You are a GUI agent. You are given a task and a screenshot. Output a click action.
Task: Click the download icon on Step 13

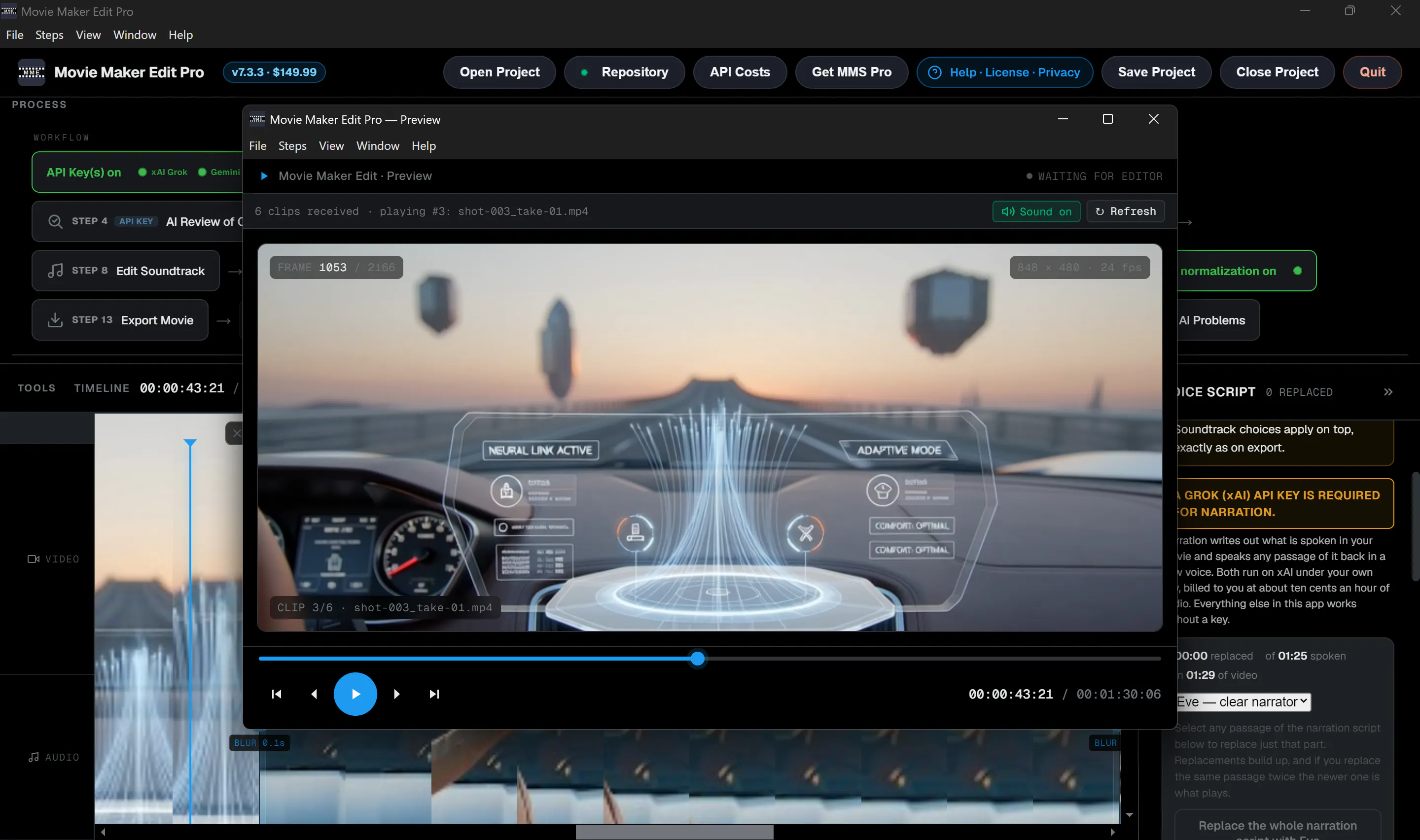55,320
